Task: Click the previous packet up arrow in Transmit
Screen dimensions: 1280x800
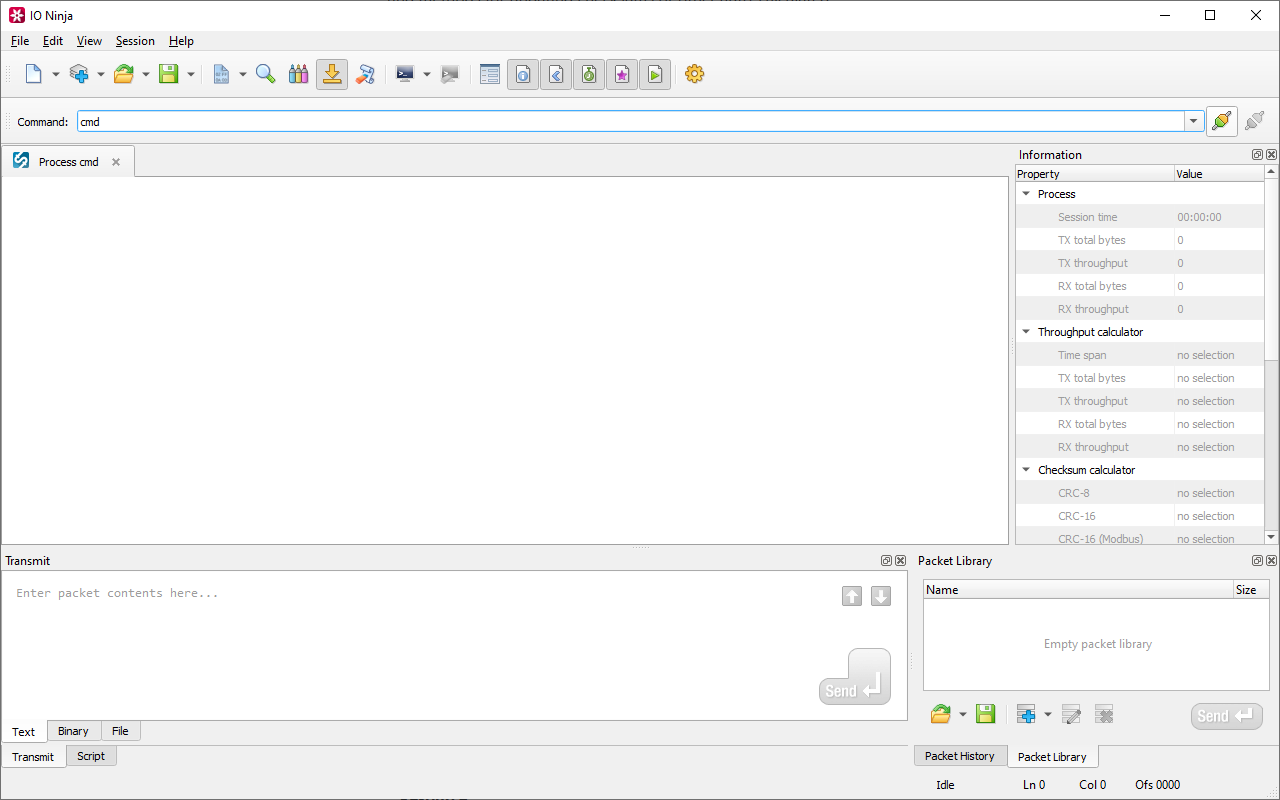Action: [852, 596]
